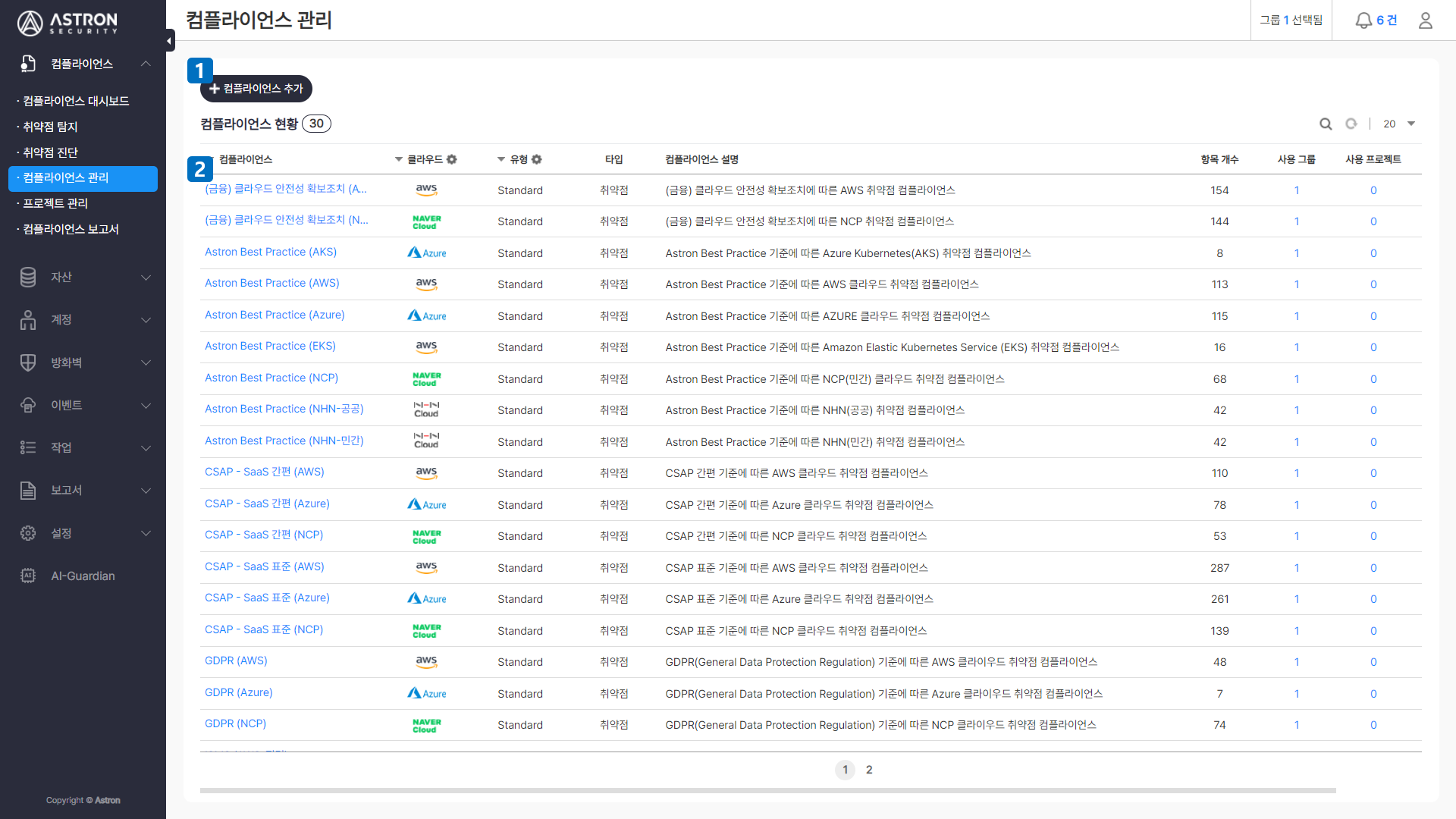Open the rows-per-page dropdown showing 20
This screenshot has height=819, width=1456.
pos(1399,124)
